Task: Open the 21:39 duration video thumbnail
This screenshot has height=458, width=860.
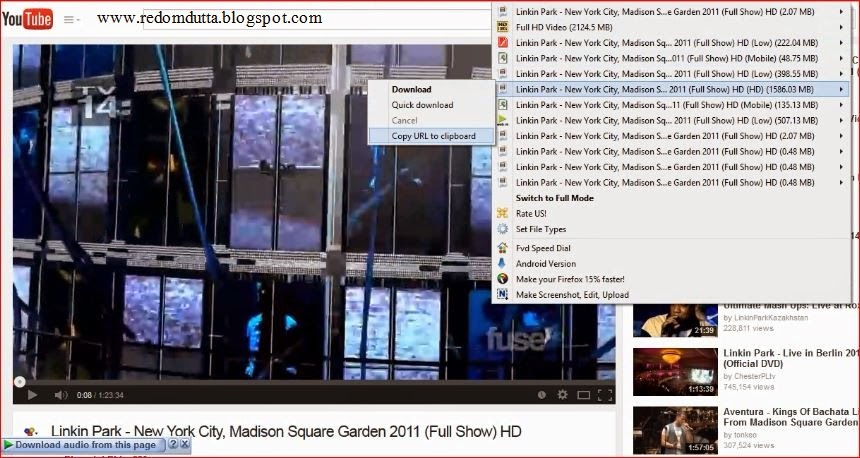Action: [x=675, y=320]
